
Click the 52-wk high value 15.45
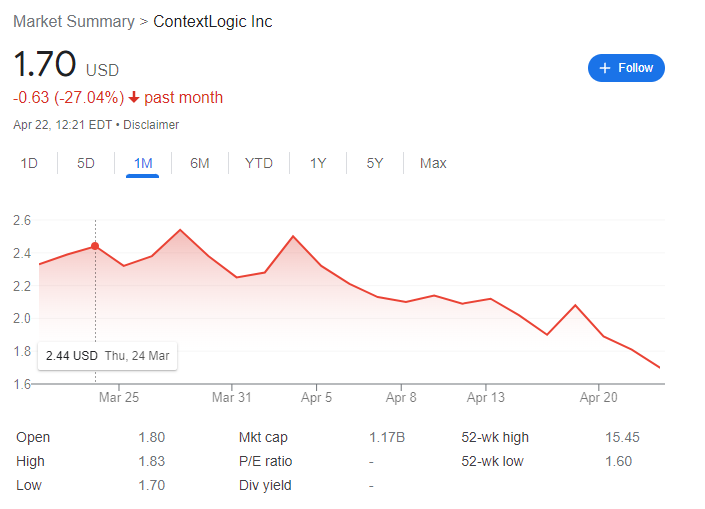tap(623, 437)
